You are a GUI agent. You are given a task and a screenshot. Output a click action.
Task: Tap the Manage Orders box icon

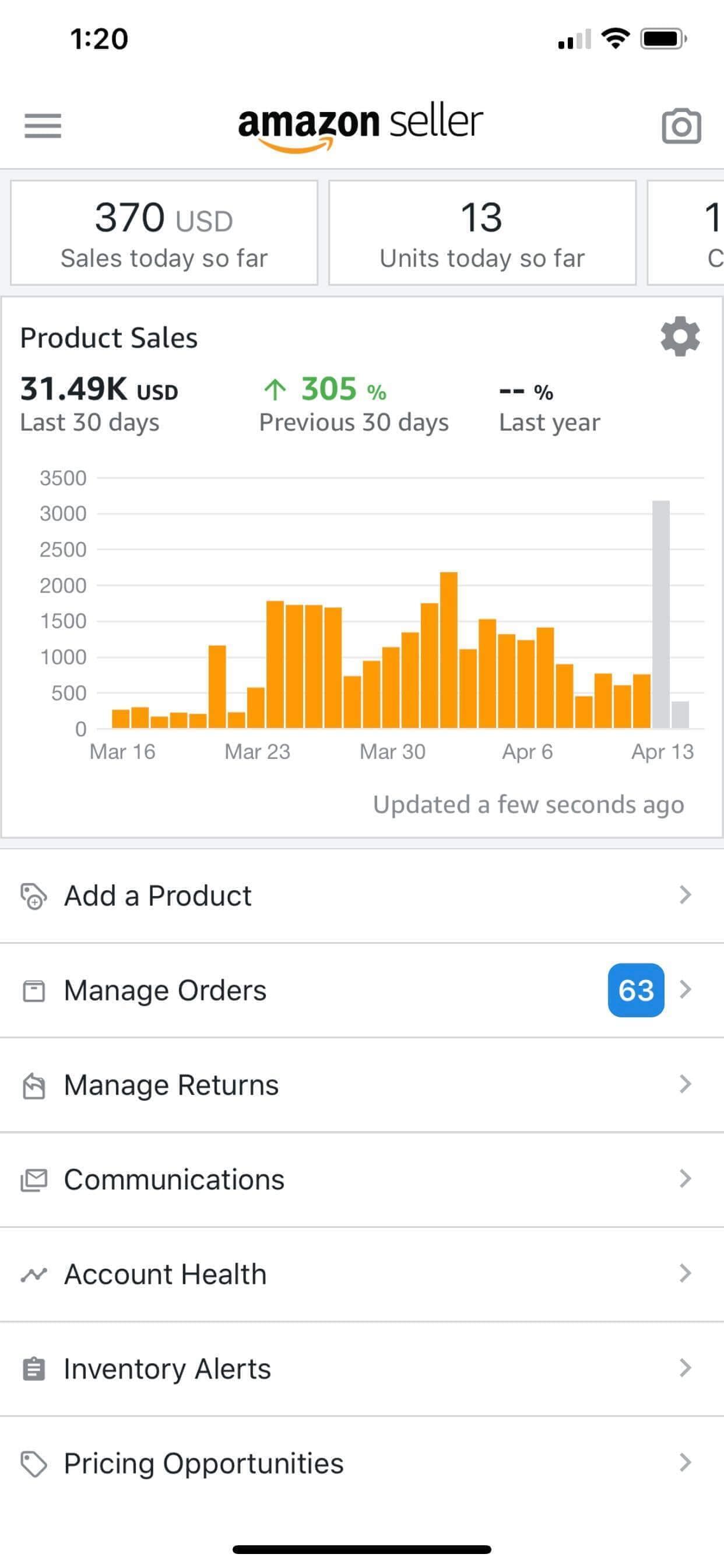tap(33, 991)
